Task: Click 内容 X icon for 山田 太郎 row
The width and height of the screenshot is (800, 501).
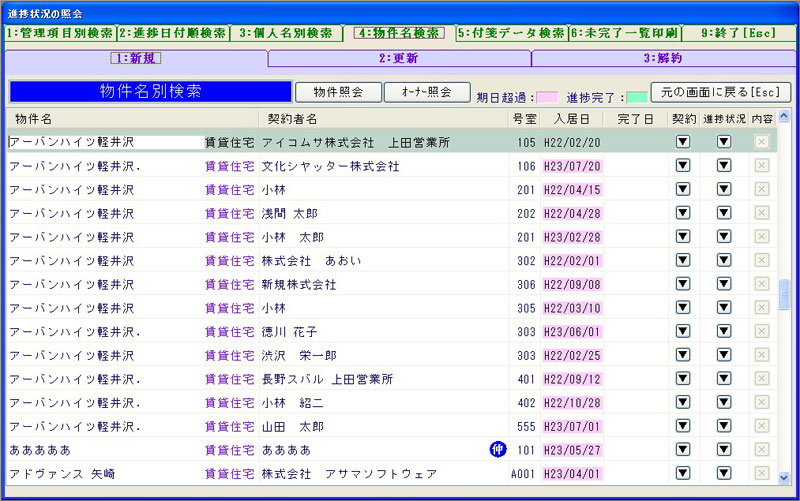Action: pos(762,426)
